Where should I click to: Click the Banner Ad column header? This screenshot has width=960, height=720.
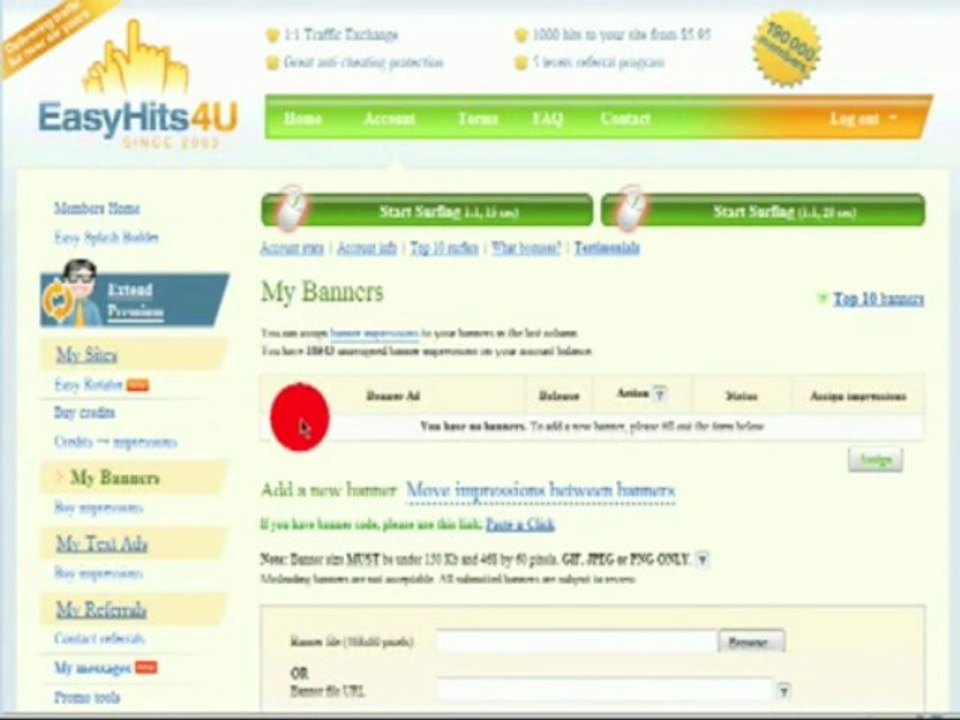[x=393, y=396]
